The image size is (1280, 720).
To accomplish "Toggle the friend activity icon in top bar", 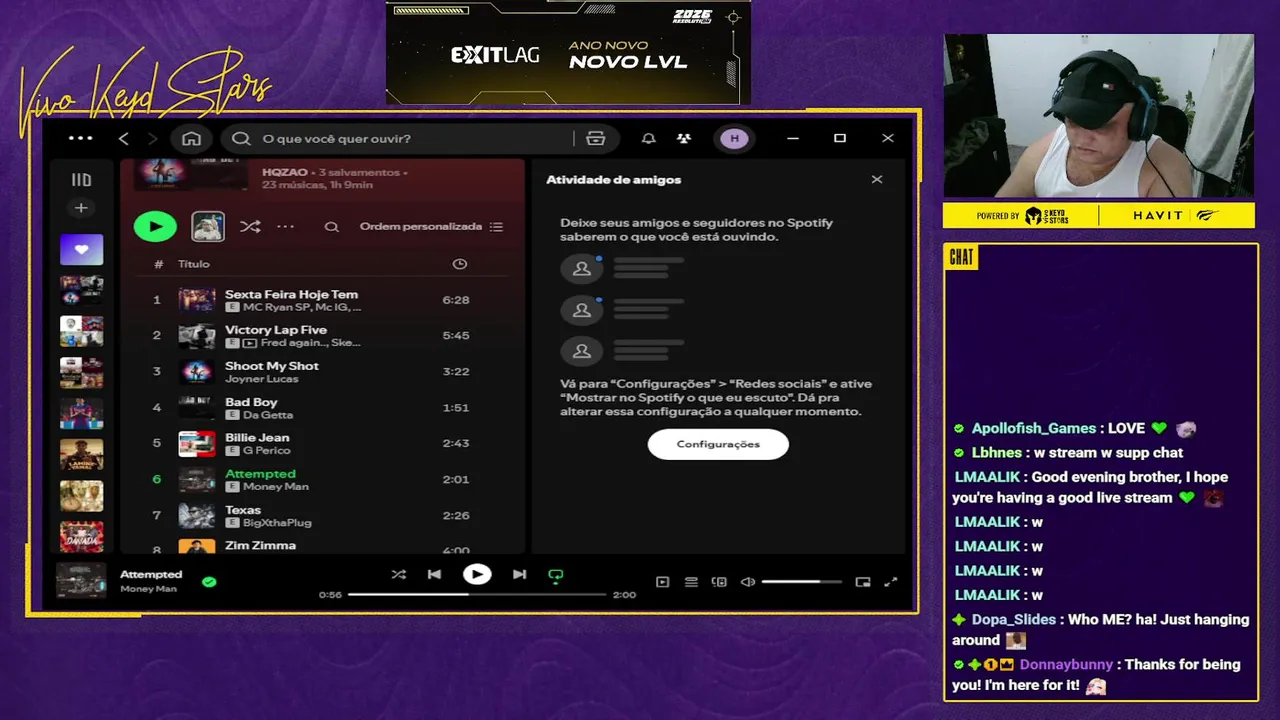I will 683,138.
